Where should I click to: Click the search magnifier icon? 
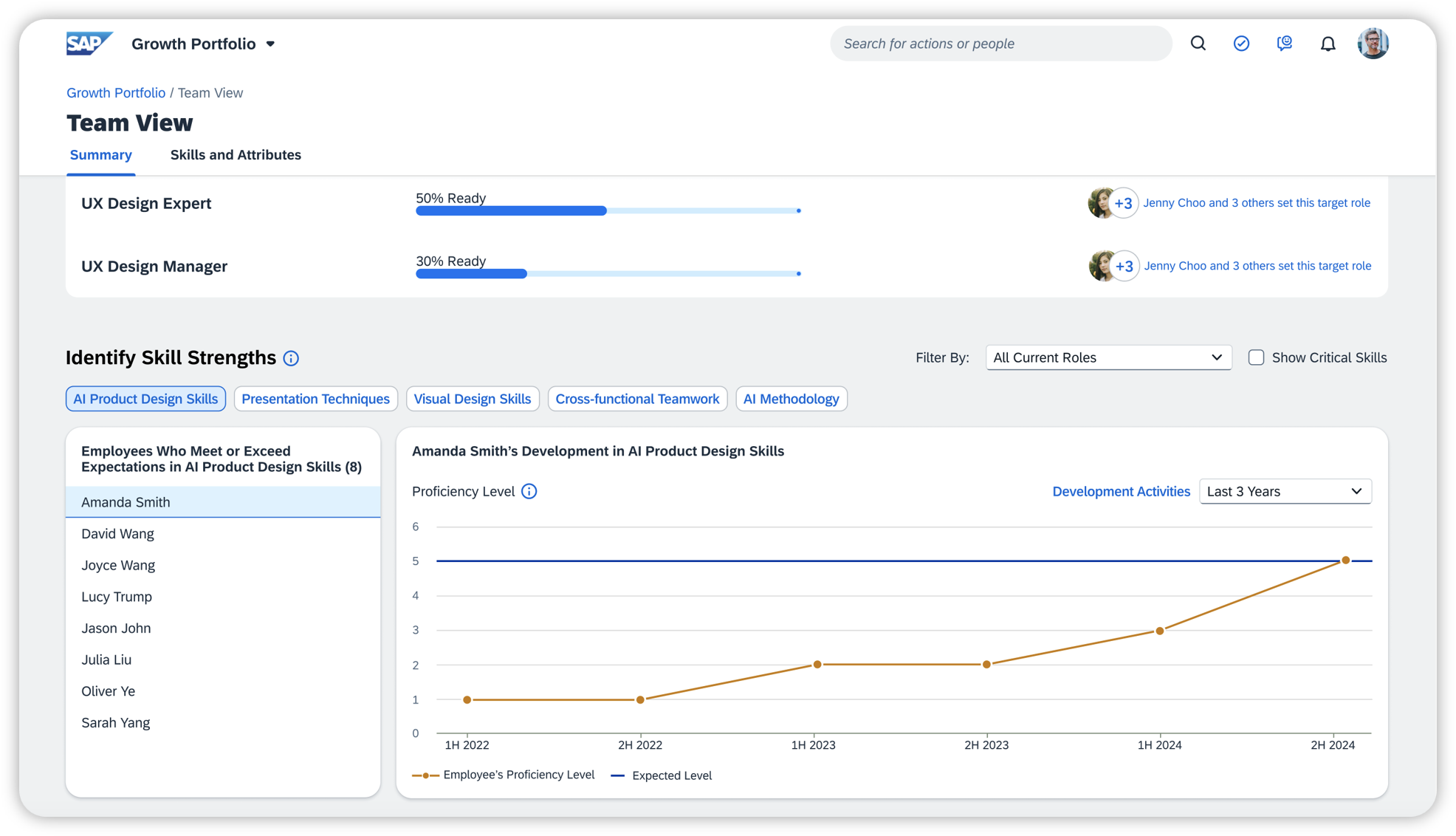[1198, 44]
